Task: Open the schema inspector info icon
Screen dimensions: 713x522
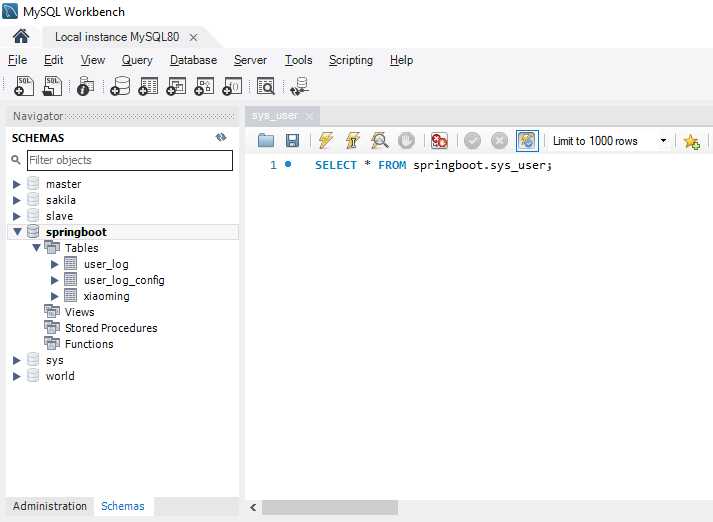Action: coord(85,86)
